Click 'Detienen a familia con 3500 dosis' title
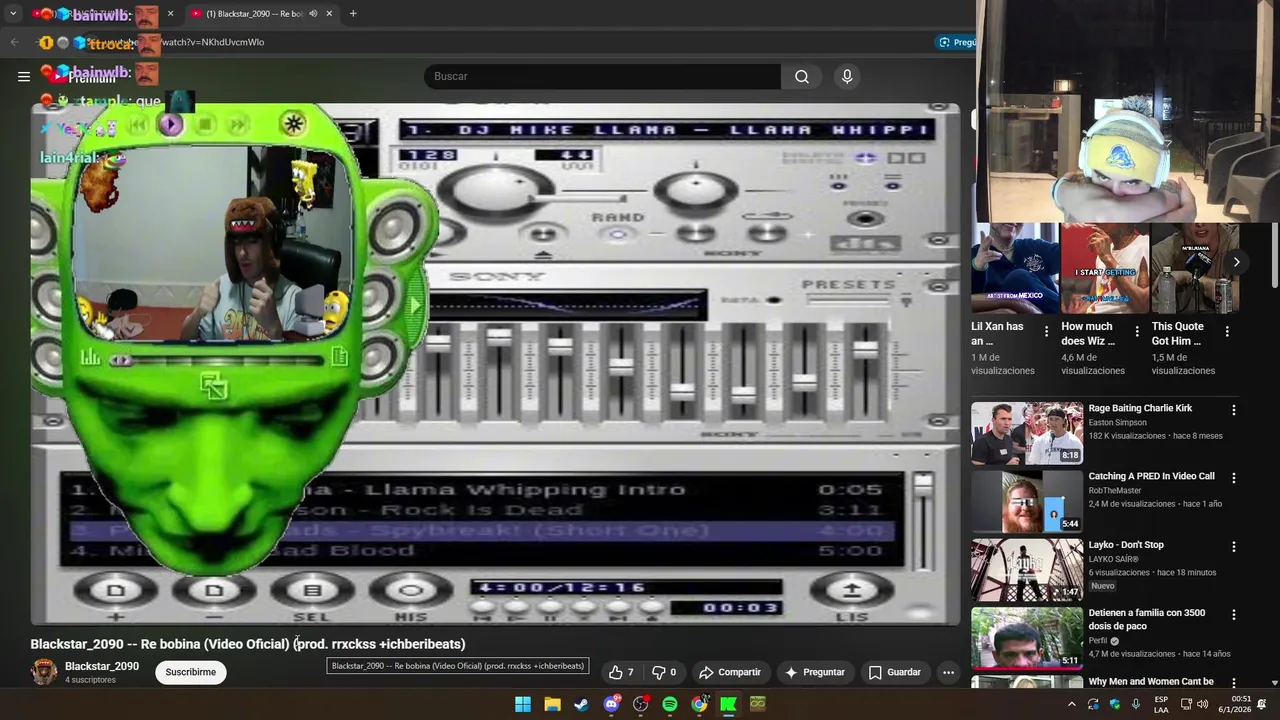The width and height of the screenshot is (1280, 720). [x=1147, y=619]
